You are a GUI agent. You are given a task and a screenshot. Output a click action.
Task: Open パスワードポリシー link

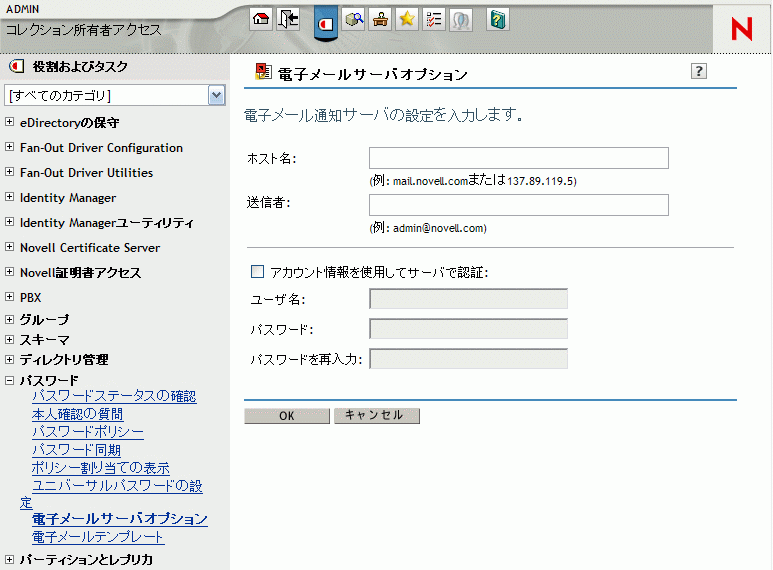tap(88, 432)
